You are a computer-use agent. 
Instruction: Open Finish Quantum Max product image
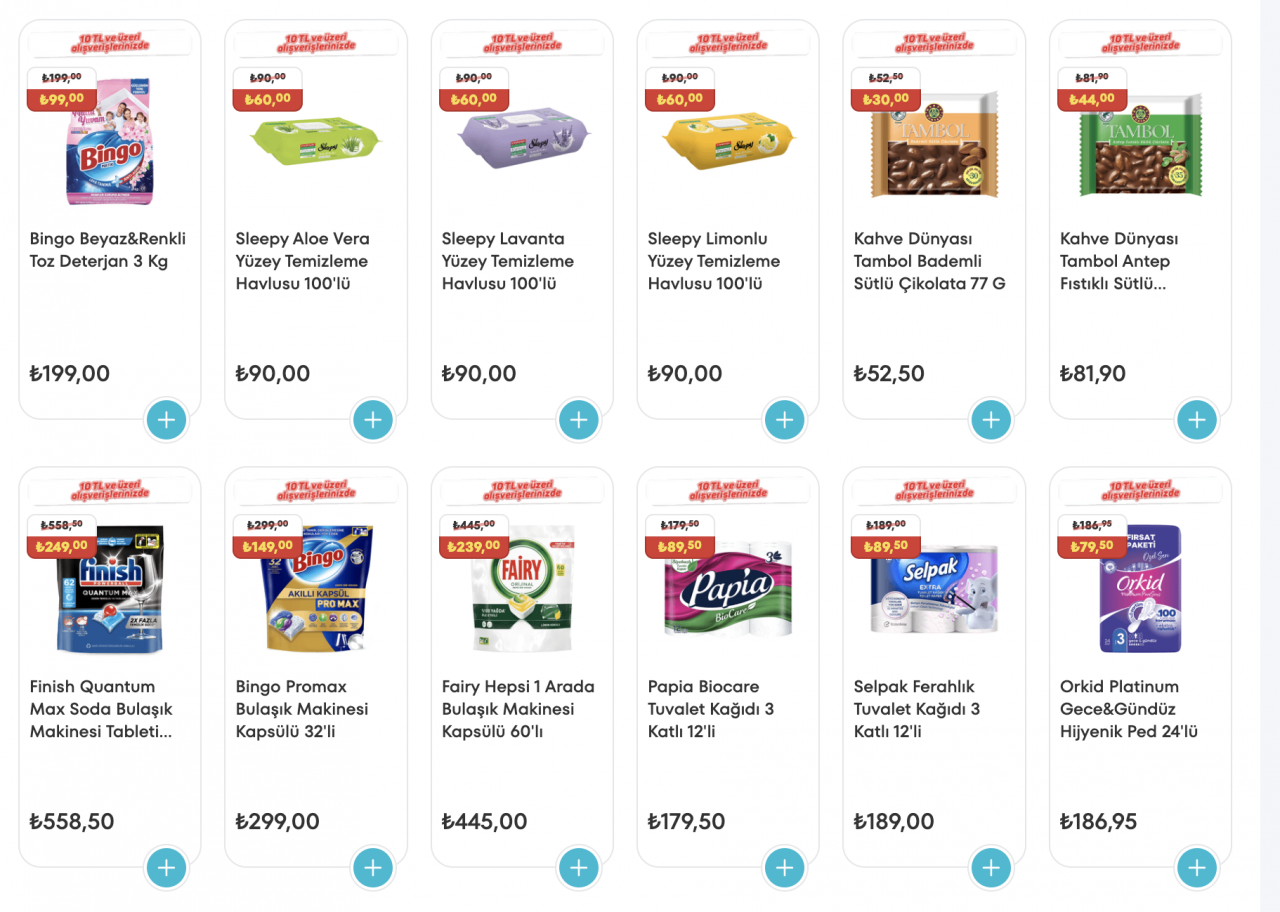coord(110,589)
